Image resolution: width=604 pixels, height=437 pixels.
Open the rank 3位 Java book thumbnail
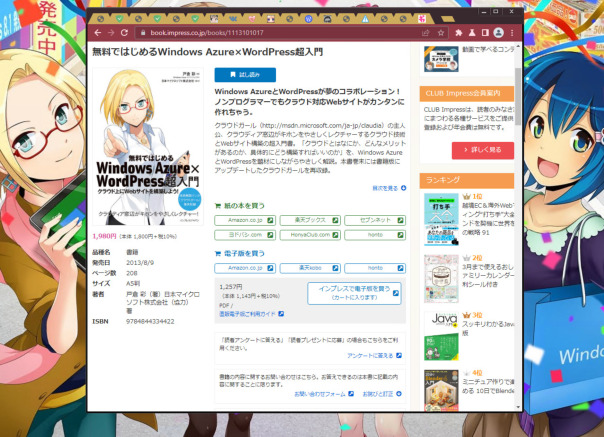point(441,336)
